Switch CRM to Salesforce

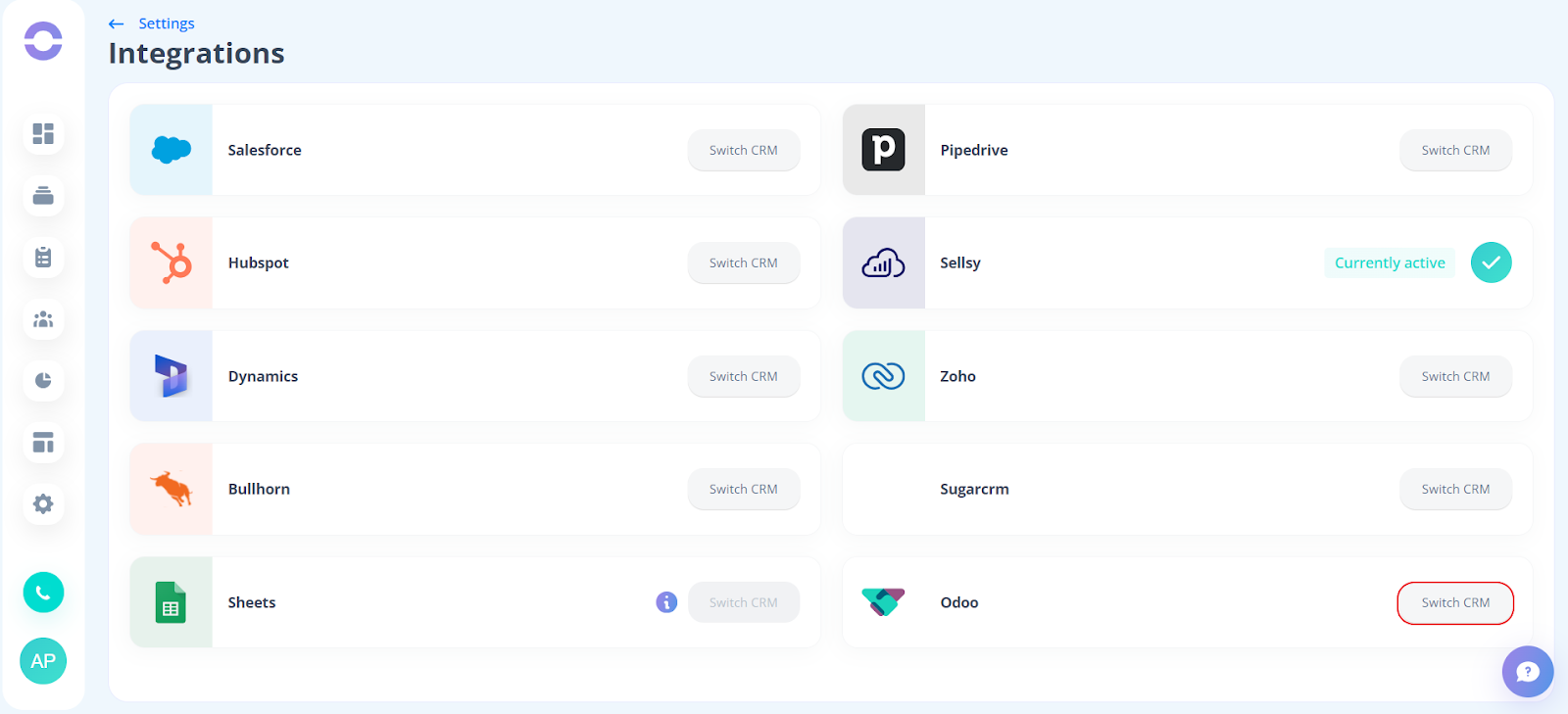[744, 150]
